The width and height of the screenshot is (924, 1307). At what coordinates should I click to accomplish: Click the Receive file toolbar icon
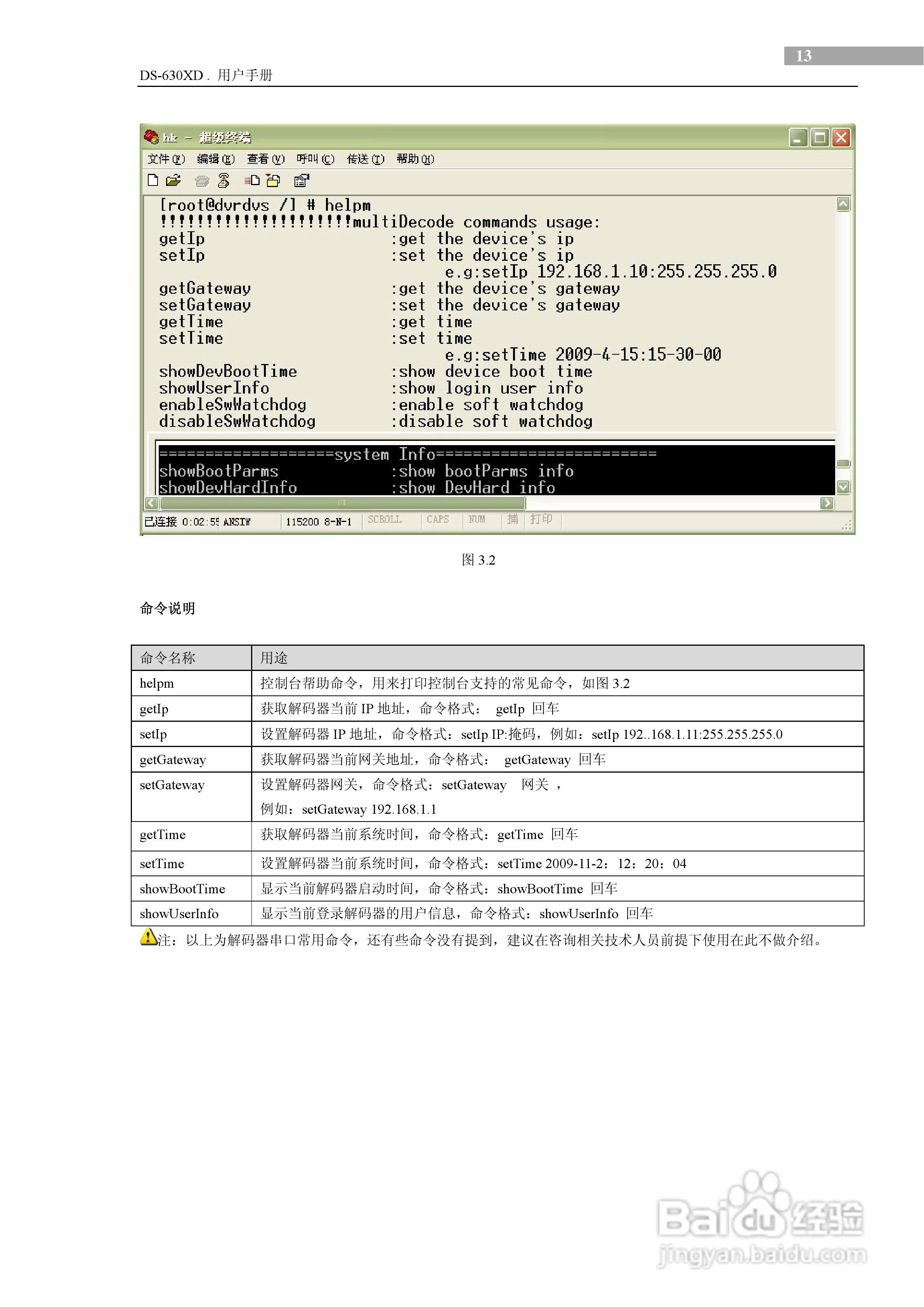tap(274, 180)
